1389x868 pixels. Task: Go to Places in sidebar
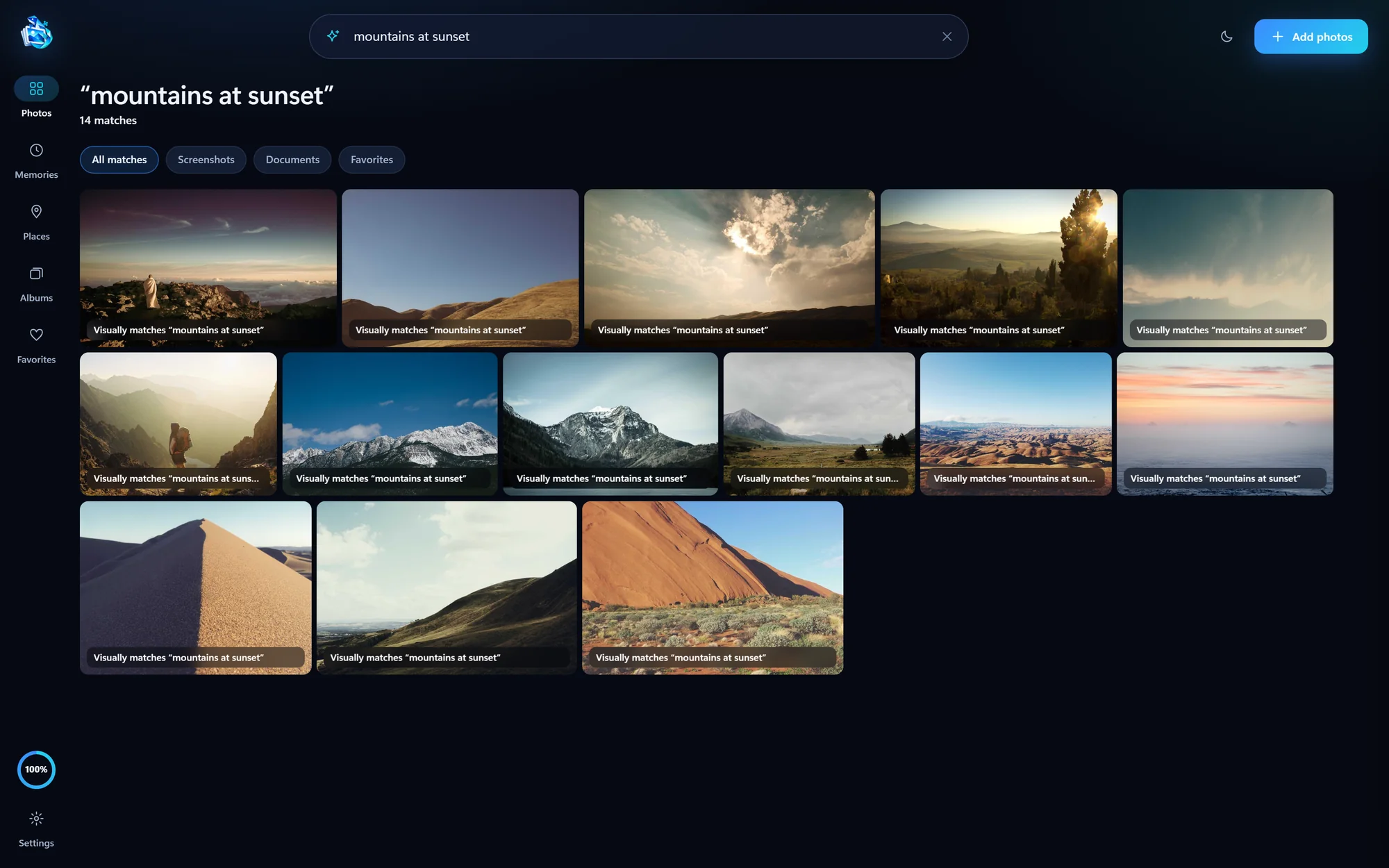pyautogui.click(x=36, y=222)
